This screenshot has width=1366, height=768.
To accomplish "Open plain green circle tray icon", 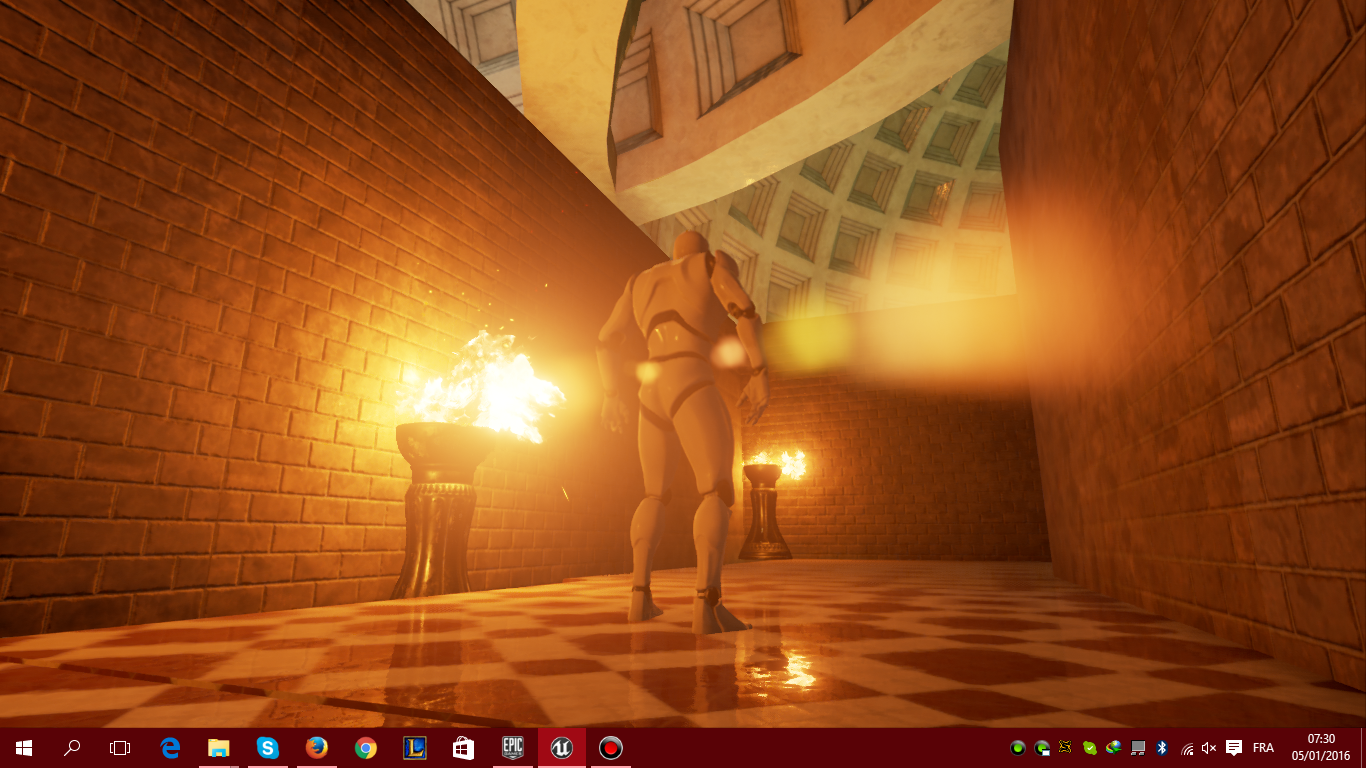I will tap(1018, 748).
